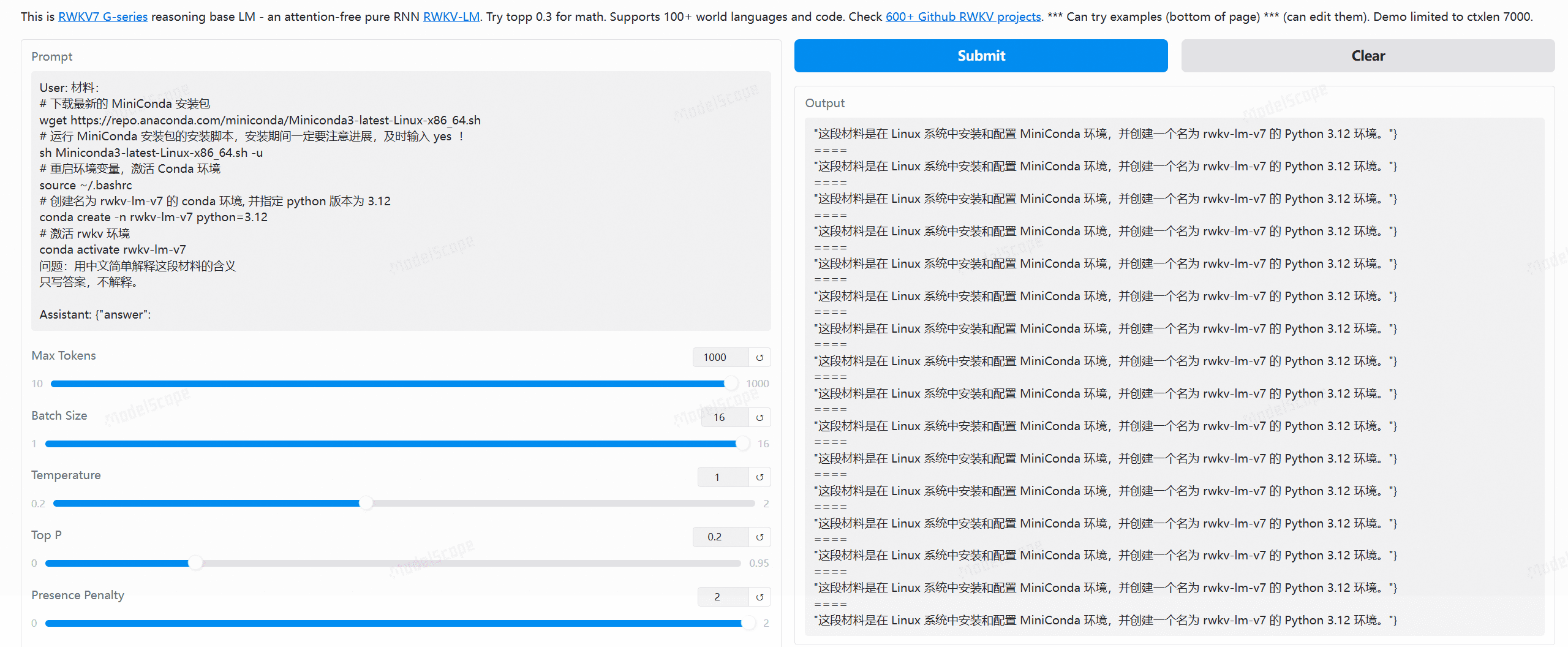1568x647 pixels.
Task: Click the 'sh Miniconda3-latest-Linux-x86_64.sh -u' line
Action: pos(151,153)
